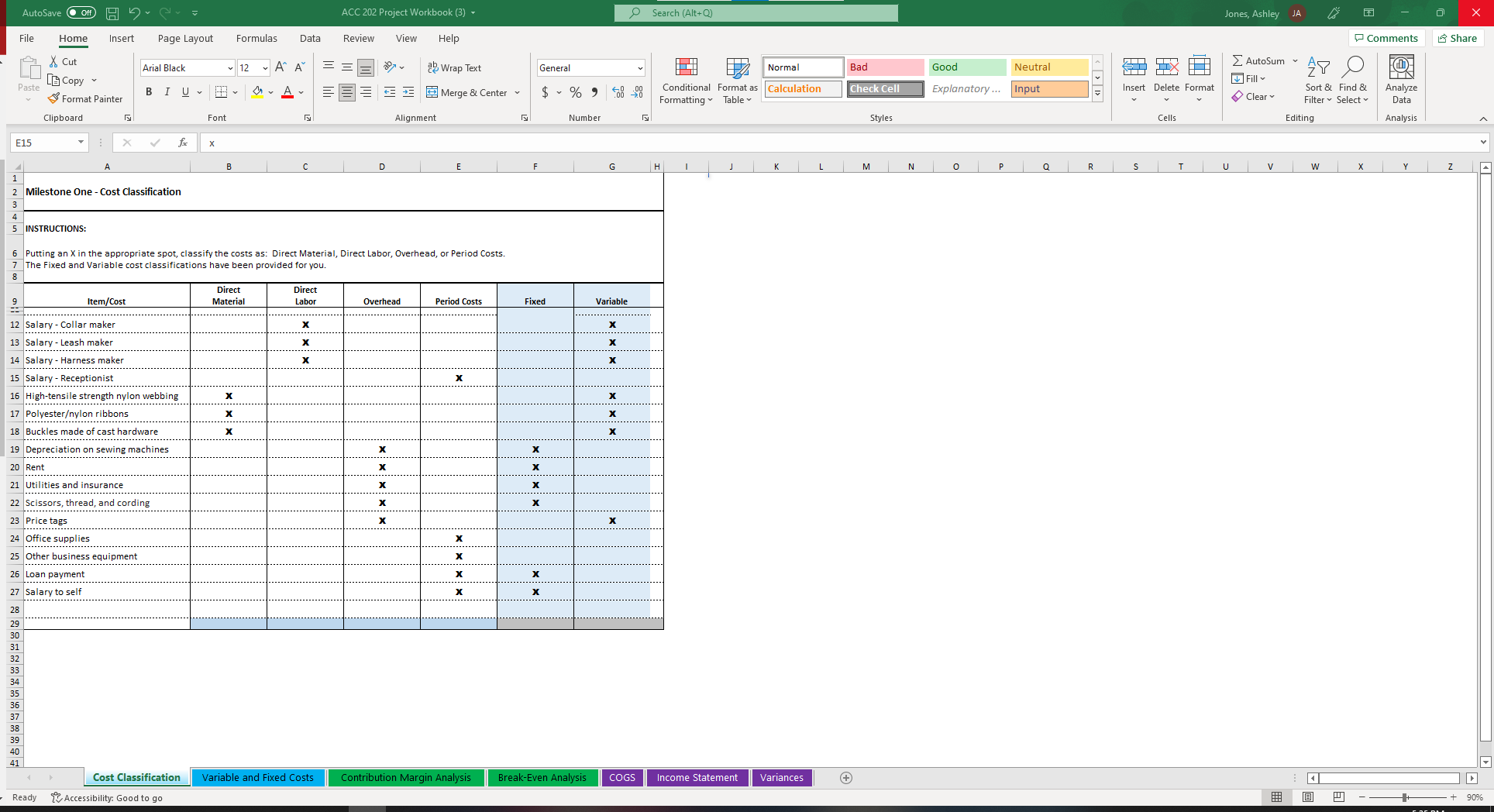This screenshot has width=1494, height=812.
Task: Toggle bold formatting
Action: click(x=149, y=92)
